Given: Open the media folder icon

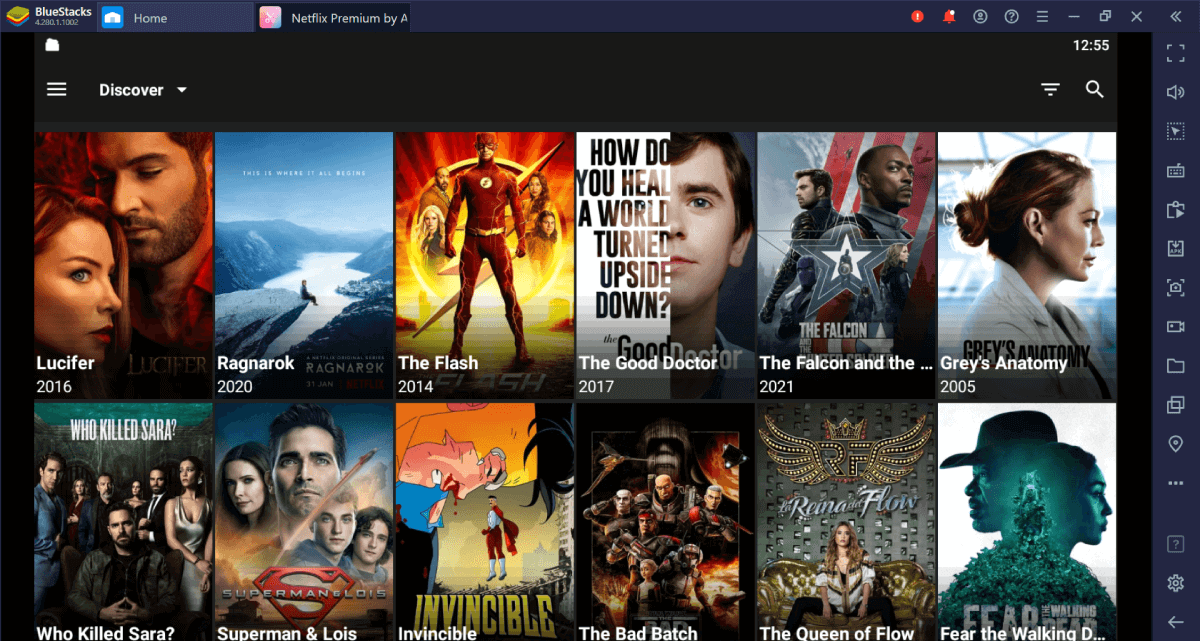Looking at the screenshot, I should coord(1176,365).
